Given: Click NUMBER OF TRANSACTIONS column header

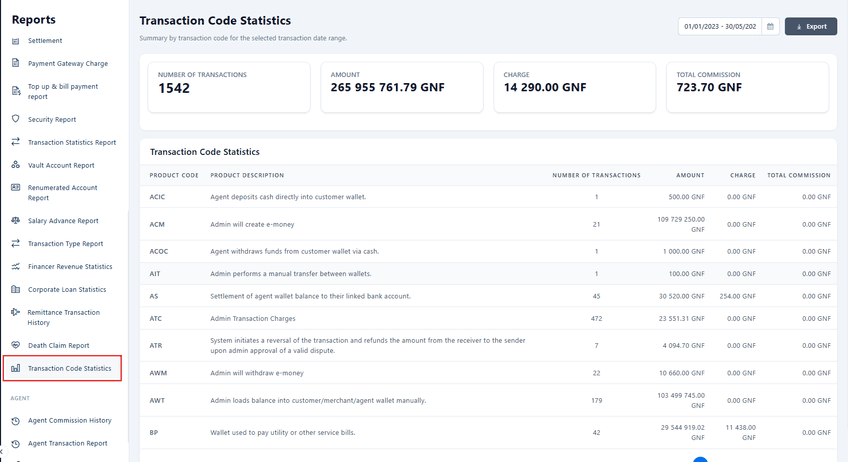Looking at the screenshot, I should [596, 175].
